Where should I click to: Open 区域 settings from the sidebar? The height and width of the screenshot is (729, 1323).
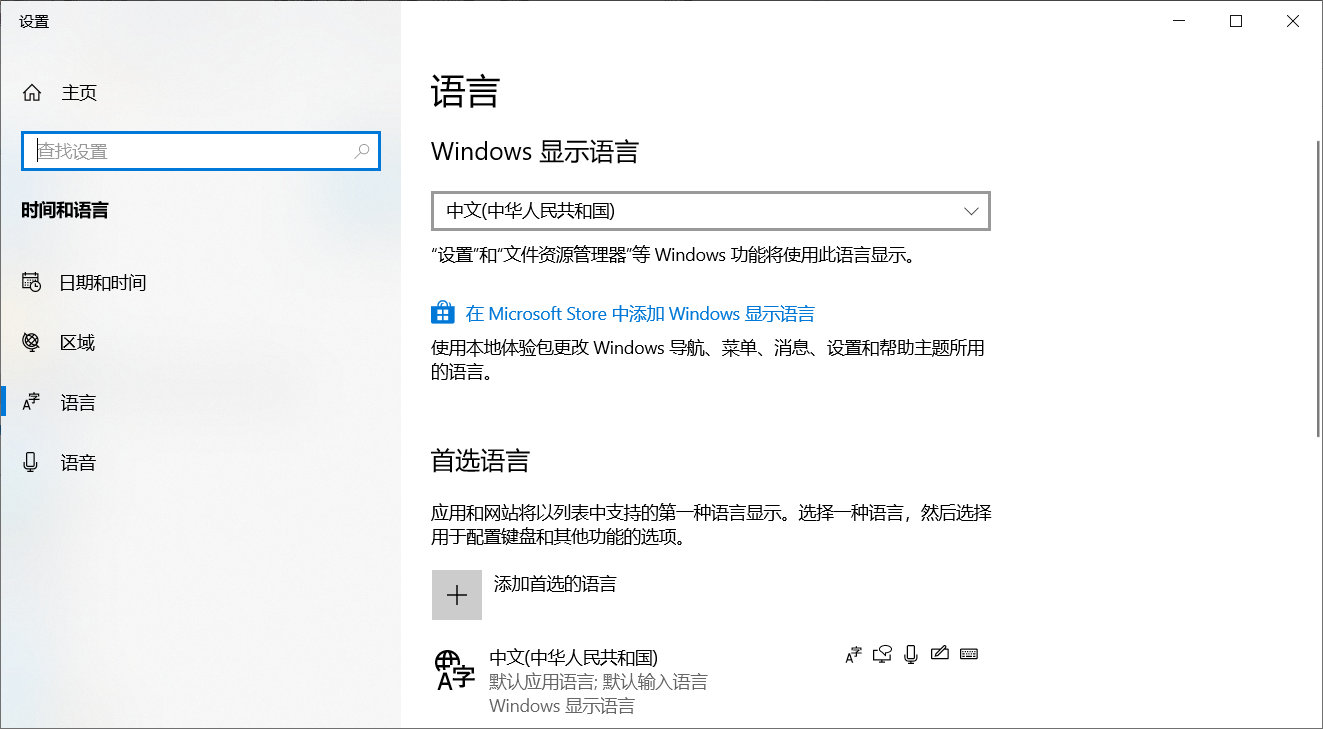[x=30, y=342]
